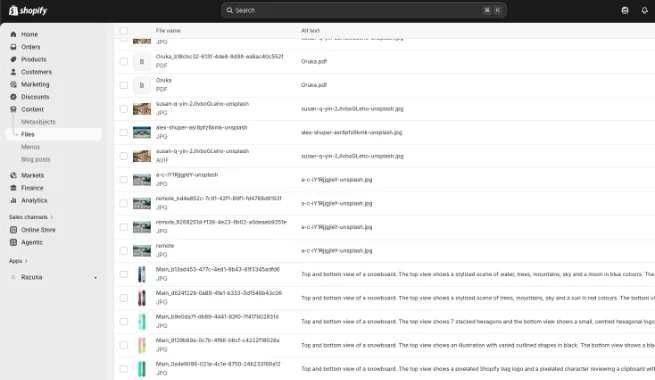The width and height of the screenshot is (655, 380).
Task: Click alt text mentioning 7 stacked hexagons
Action: point(478,322)
